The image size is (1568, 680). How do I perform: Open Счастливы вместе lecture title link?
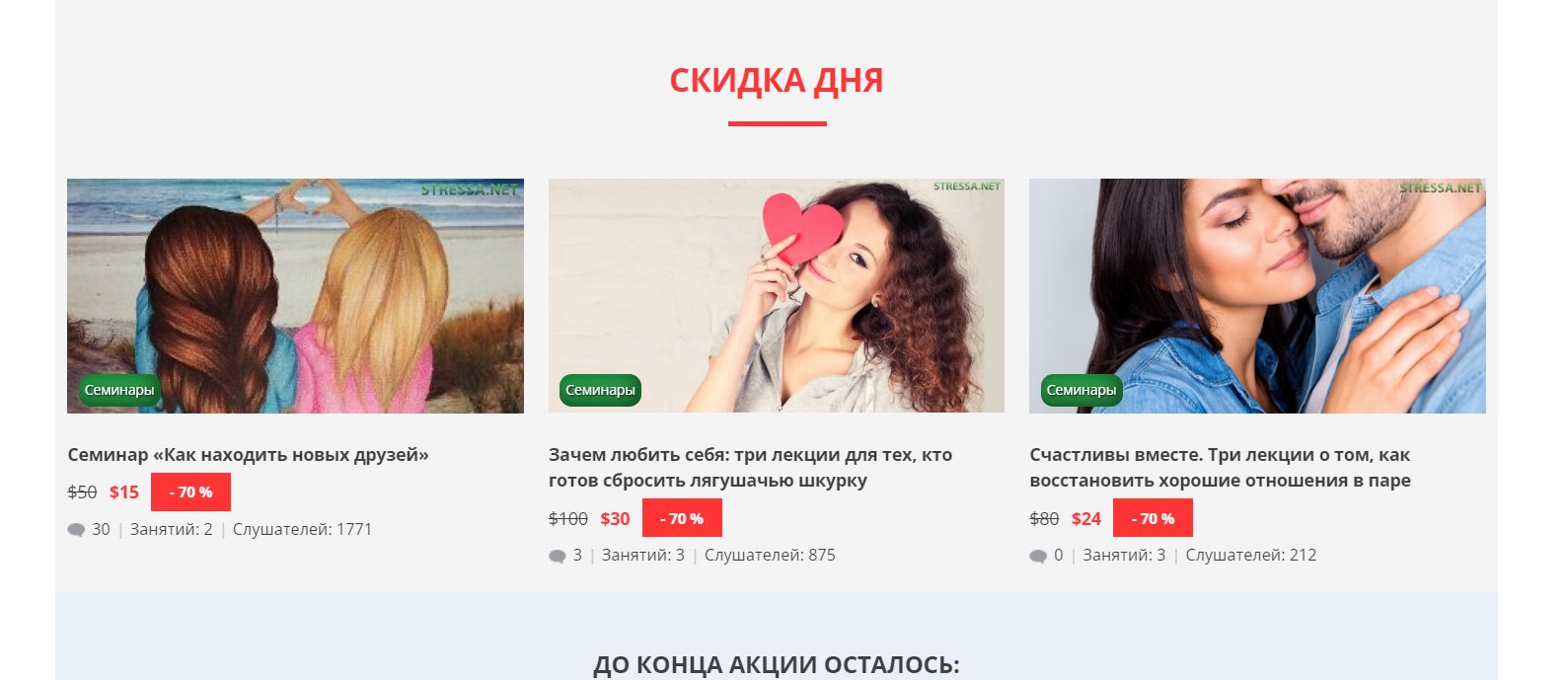tap(1220, 468)
